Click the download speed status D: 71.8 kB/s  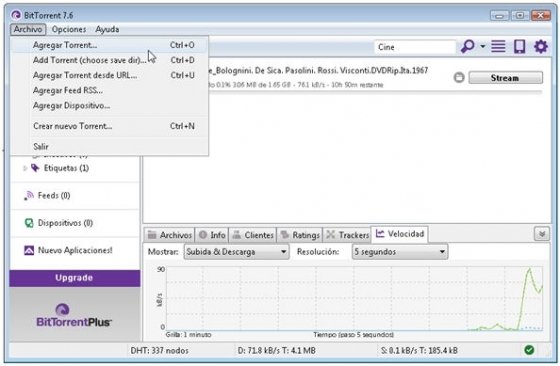click(276, 351)
